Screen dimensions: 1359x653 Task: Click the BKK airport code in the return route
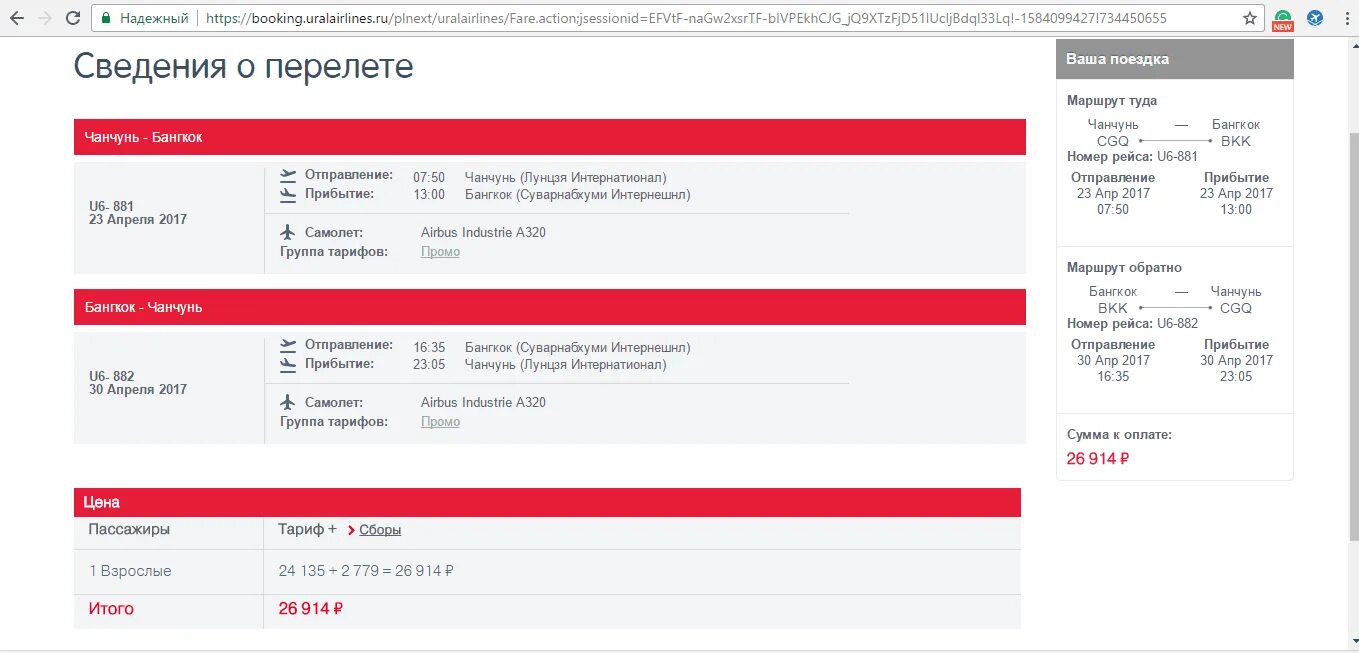(x=1113, y=309)
